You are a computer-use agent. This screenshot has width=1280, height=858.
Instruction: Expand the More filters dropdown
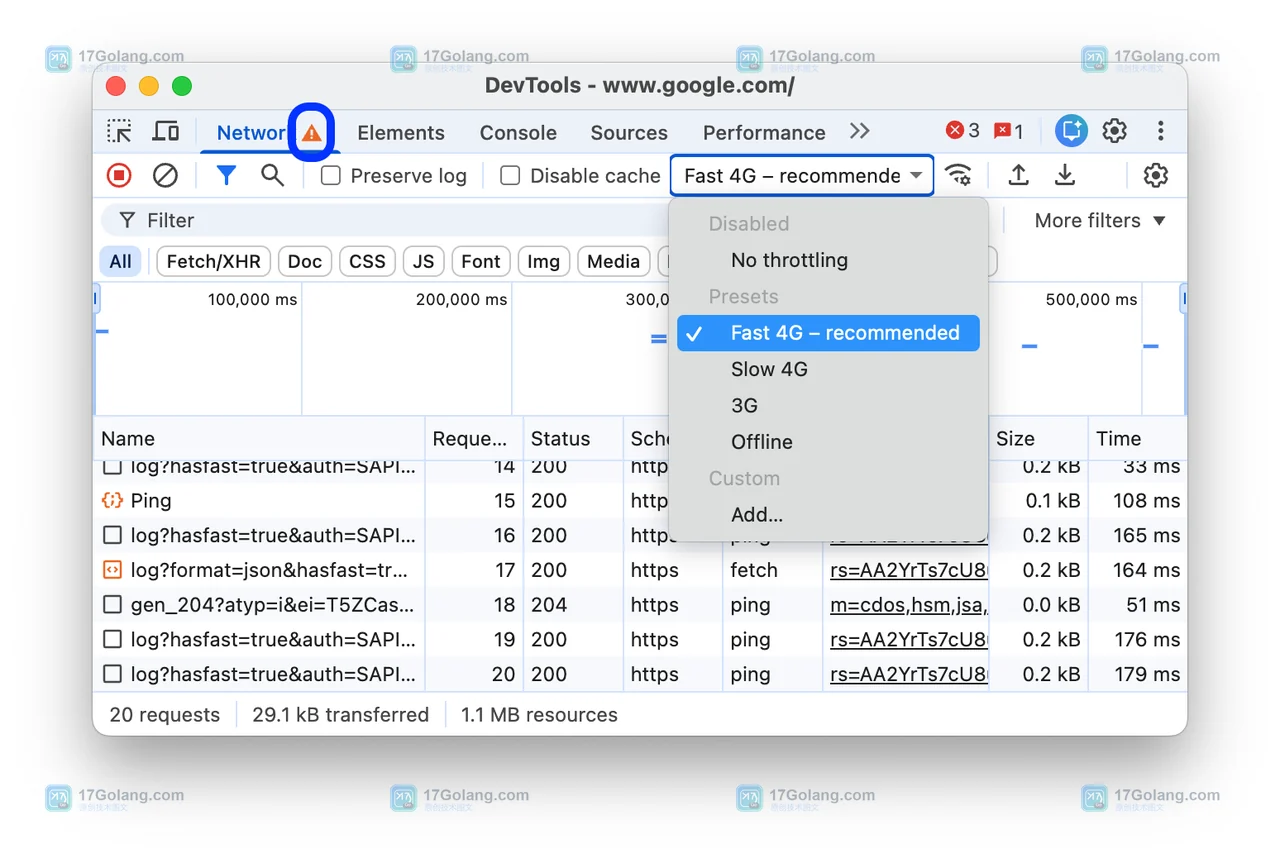1100,221
